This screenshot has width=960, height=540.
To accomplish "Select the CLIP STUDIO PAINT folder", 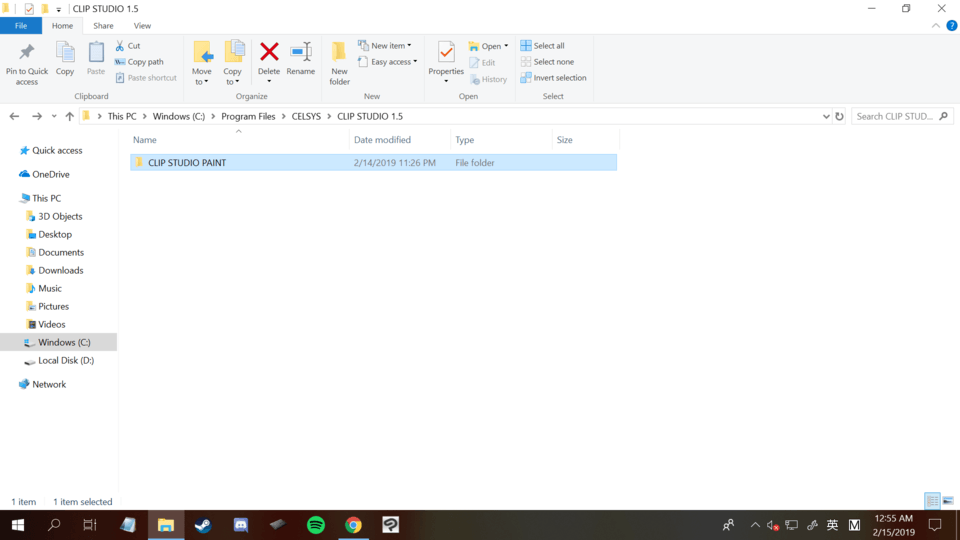I will pyautogui.click(x=373, y=162).
